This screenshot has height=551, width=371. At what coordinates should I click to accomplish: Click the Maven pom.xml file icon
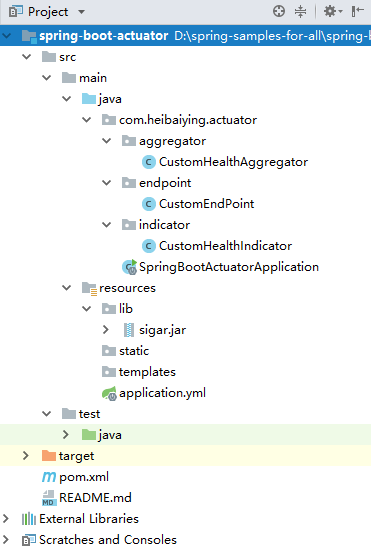[x=48, y=477]
